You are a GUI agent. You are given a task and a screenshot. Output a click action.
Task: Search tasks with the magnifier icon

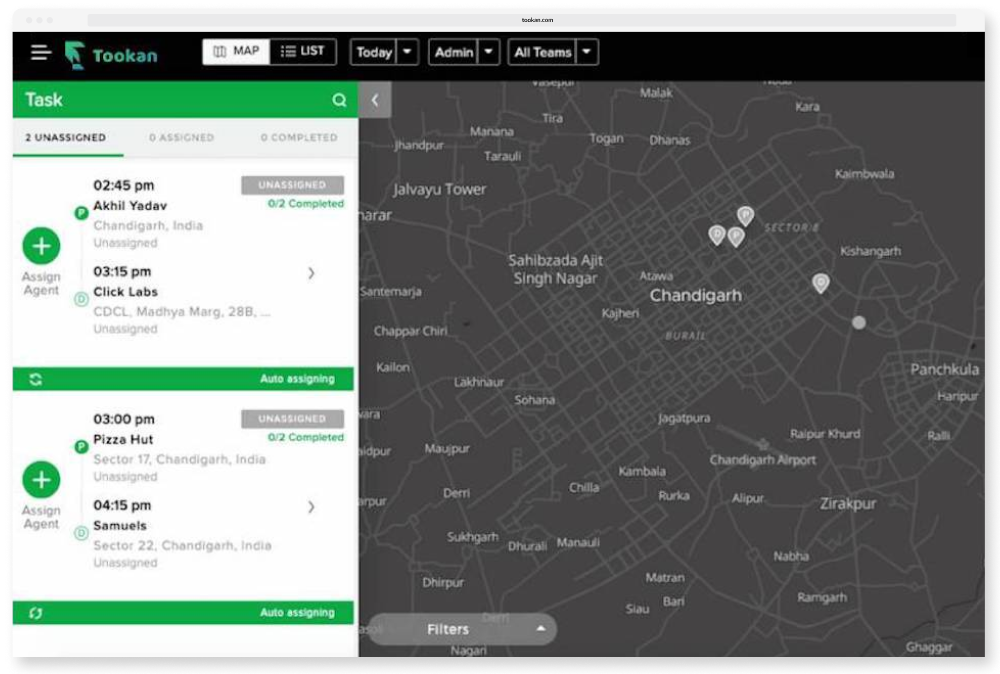pos(339,100)
